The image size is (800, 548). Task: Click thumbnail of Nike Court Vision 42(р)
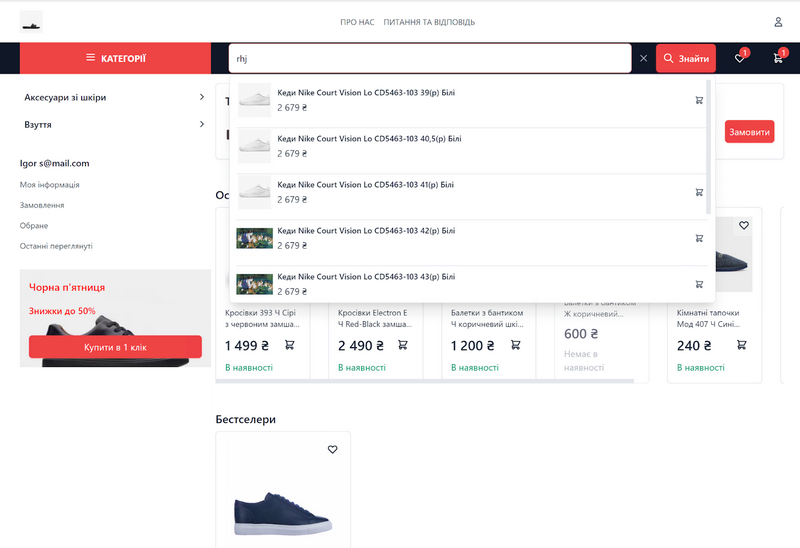click(x=255, y=238)
